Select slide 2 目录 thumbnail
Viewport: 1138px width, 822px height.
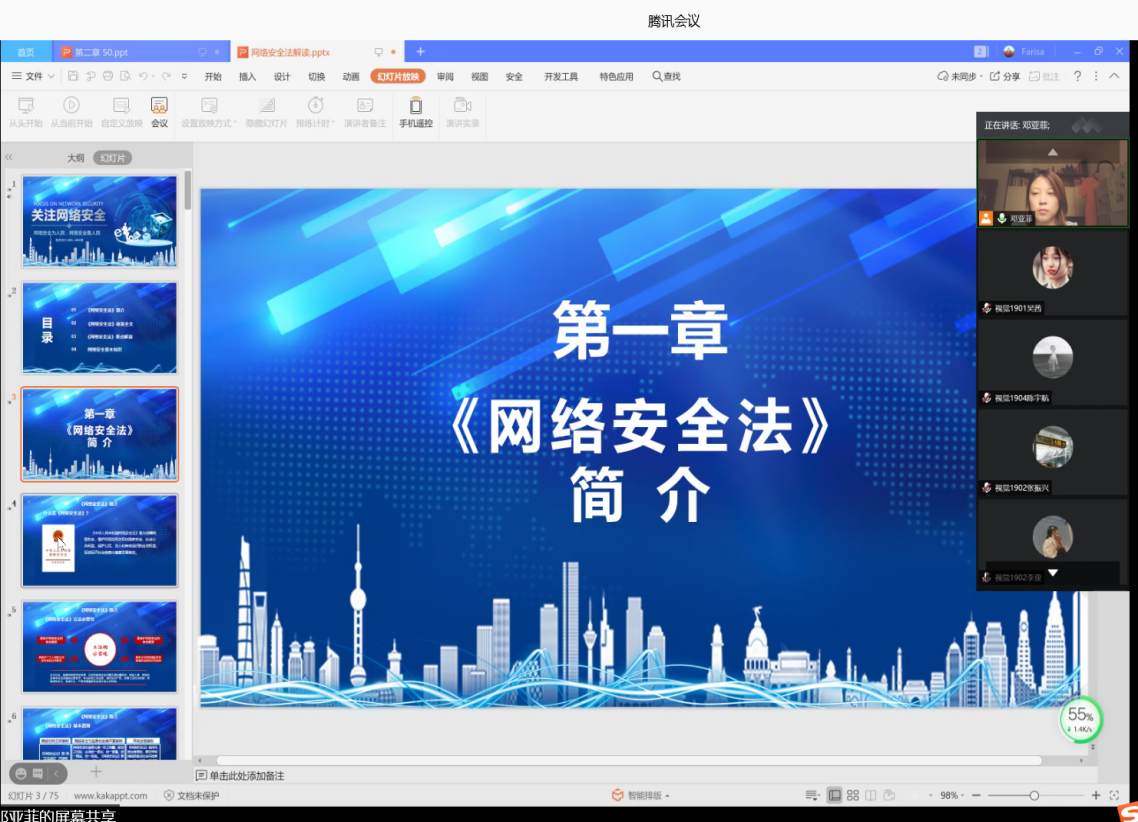[99, 328]
